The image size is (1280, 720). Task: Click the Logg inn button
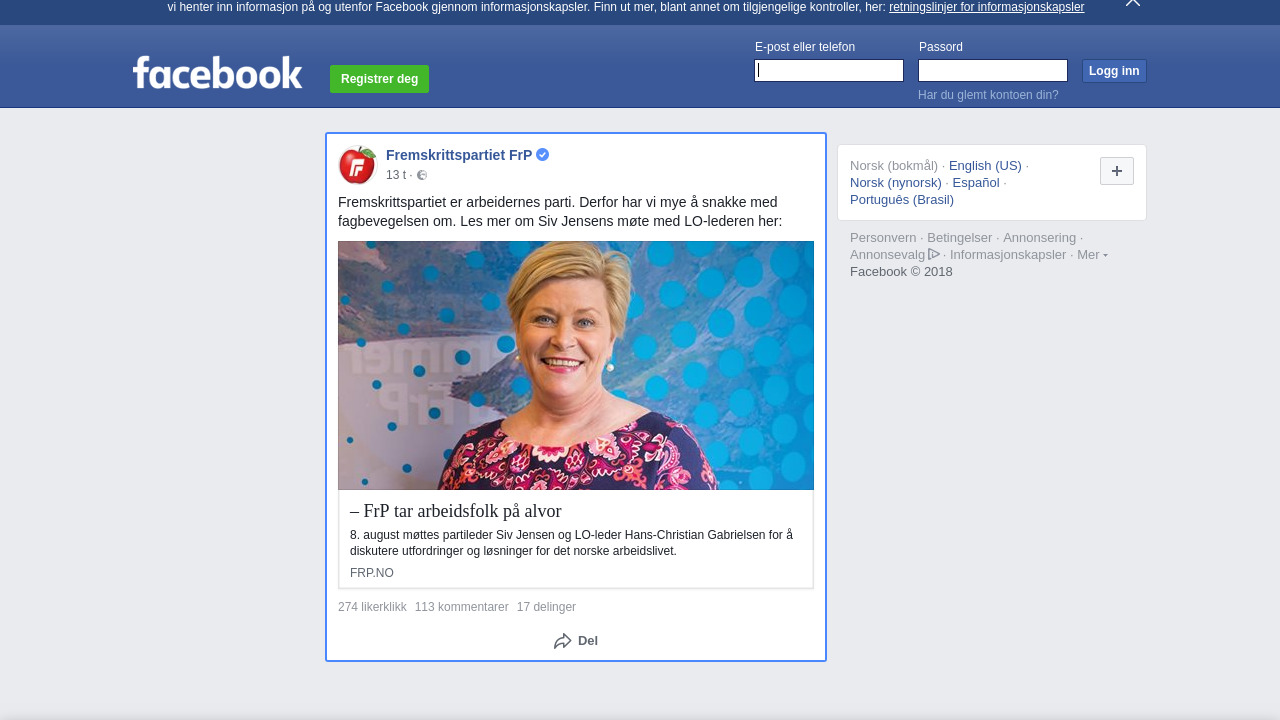coord(1114,71)
